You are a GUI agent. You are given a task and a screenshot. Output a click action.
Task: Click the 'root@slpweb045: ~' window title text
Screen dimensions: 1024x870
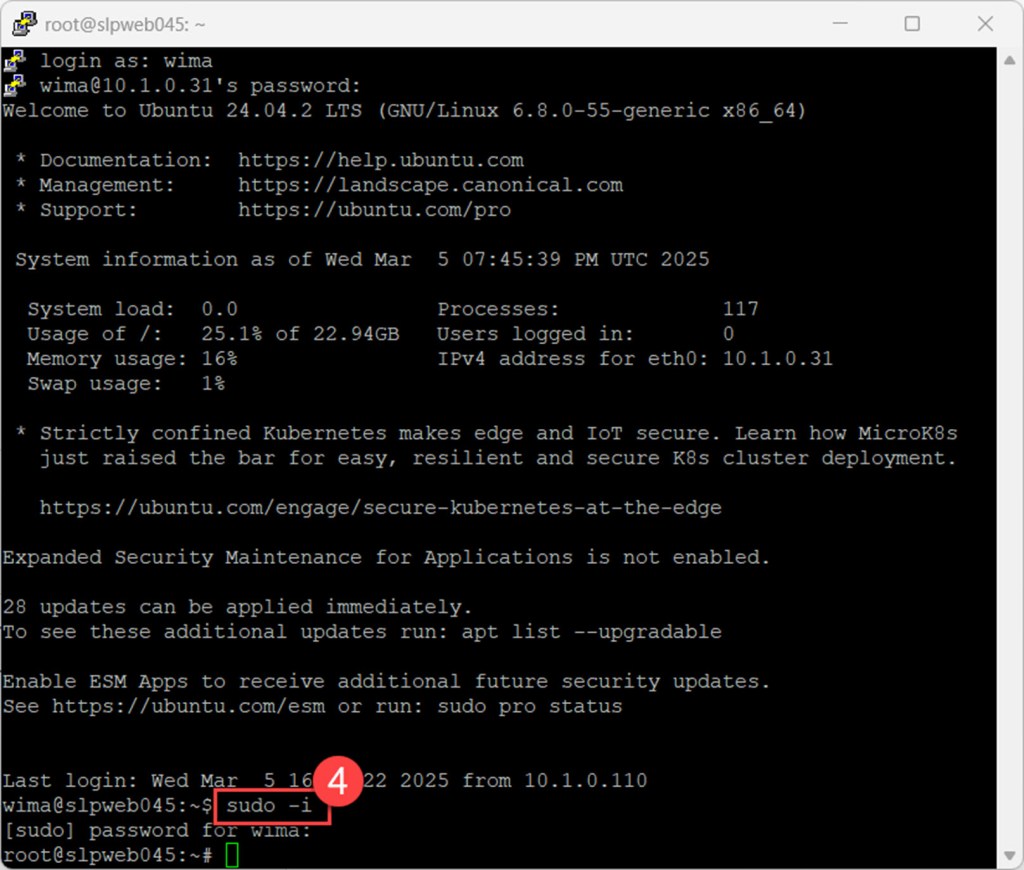coord(112,24)
